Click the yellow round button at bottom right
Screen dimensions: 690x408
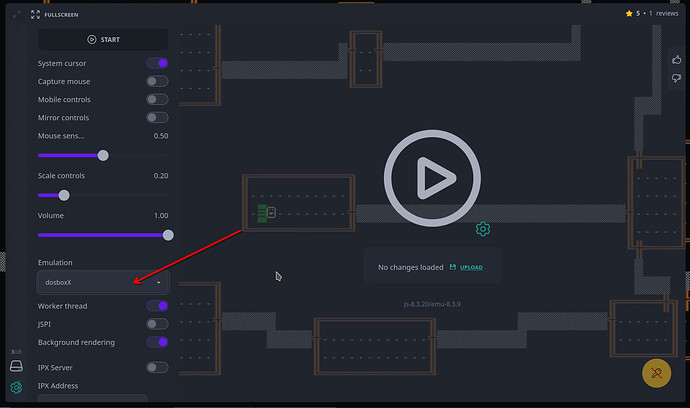point(656,373)
